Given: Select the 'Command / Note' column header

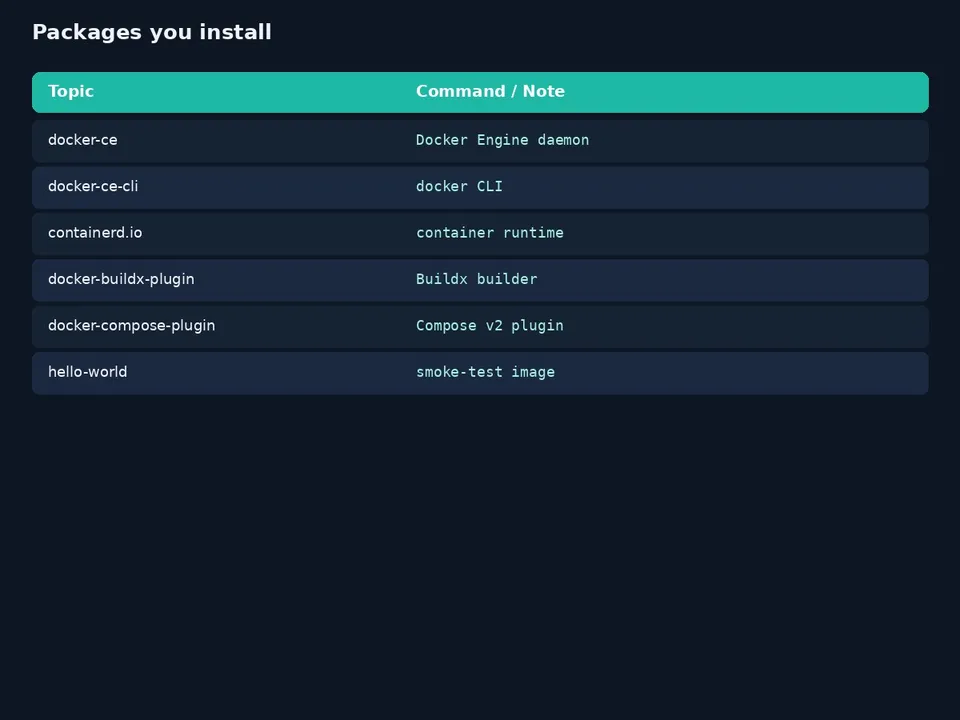Looking at the screenshot, I should click(490, 91).
